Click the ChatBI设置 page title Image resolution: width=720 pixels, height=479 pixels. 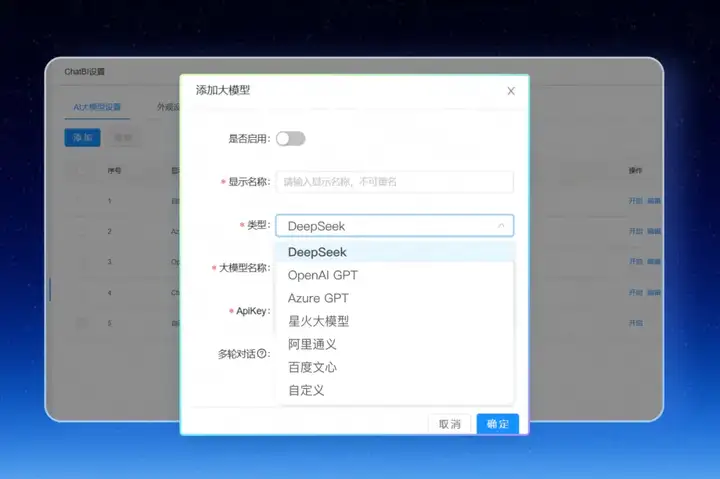coord(84,72)
